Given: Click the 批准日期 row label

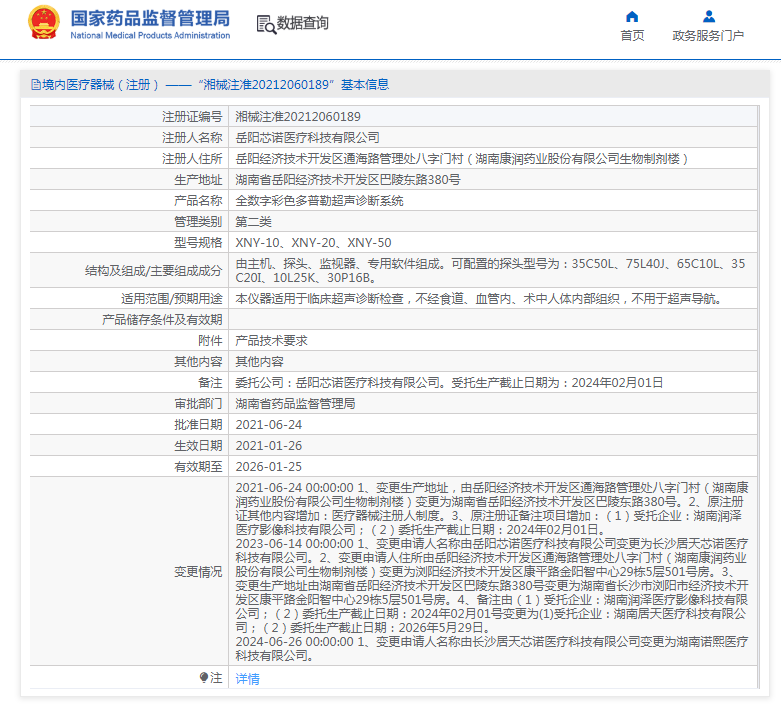Looking at the screenshot, I should tap(198, 425).
